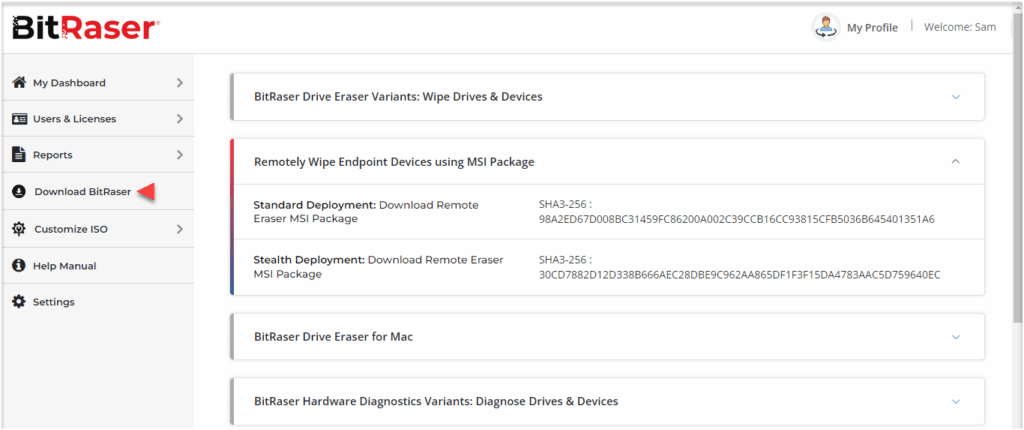Expand BitRaser Drive Eraser Variants chevron
Screen dimensions: 1024x430
pos(955,97)
